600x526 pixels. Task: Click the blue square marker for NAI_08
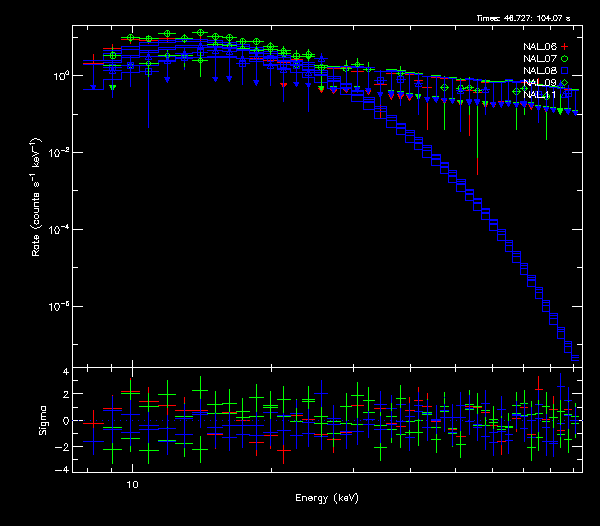pyautogui.click(x=564, y=71)
